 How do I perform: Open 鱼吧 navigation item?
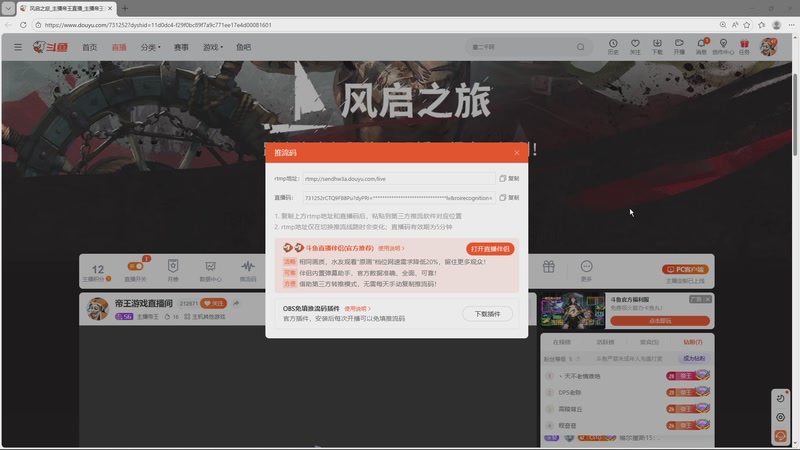(x=243, y=47)
